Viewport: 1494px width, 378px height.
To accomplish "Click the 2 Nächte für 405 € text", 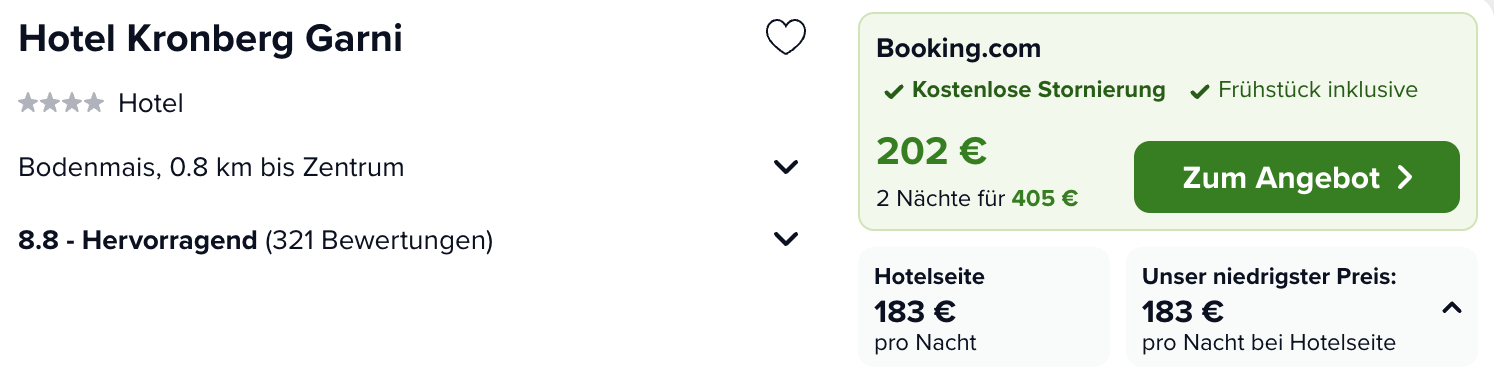I will (x=977, y=198).
